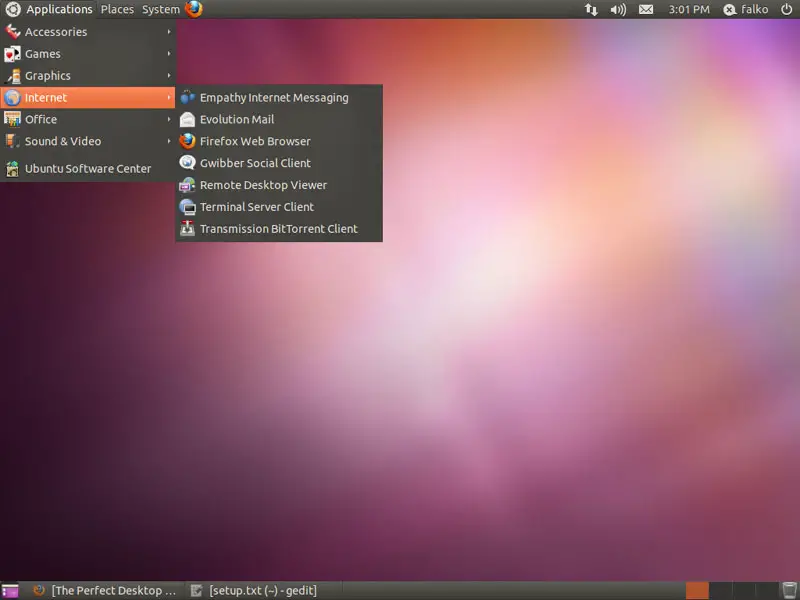Open the System menu
The height and width of the screenshot is (600, 800).
(161, 9)
